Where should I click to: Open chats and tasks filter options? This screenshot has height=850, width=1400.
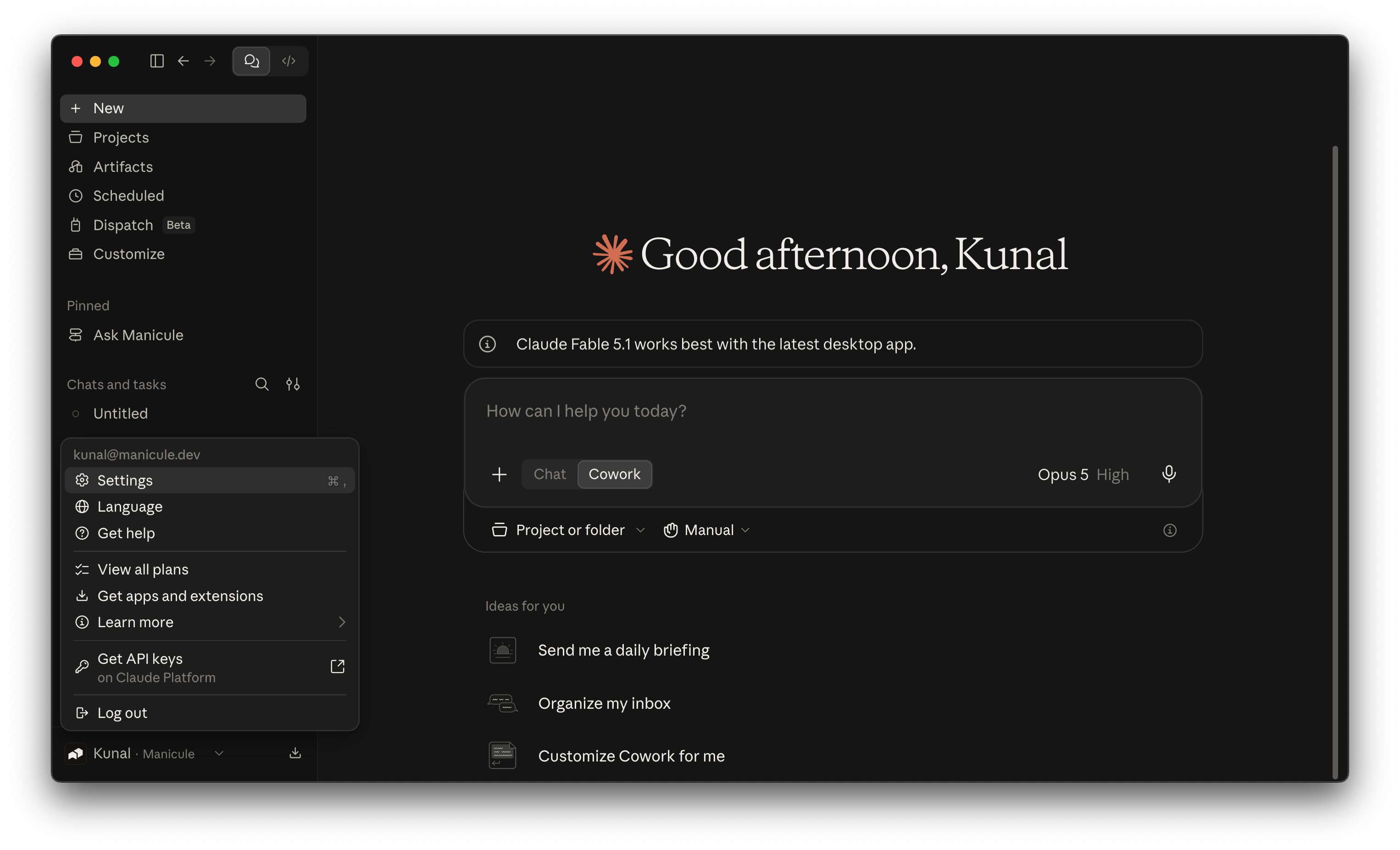[293, 384]
